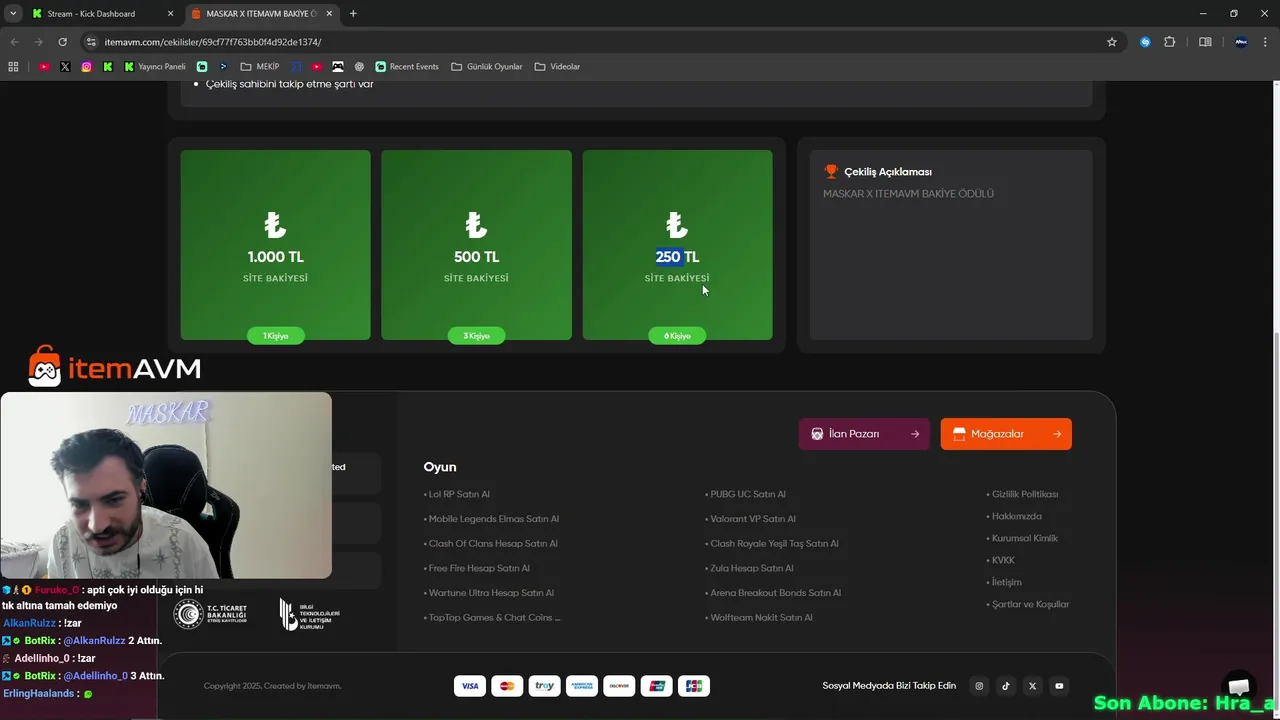Open the İlan Pazarı button
Image resolution: width=1280 pixels, height=720 pixels.
864,434
